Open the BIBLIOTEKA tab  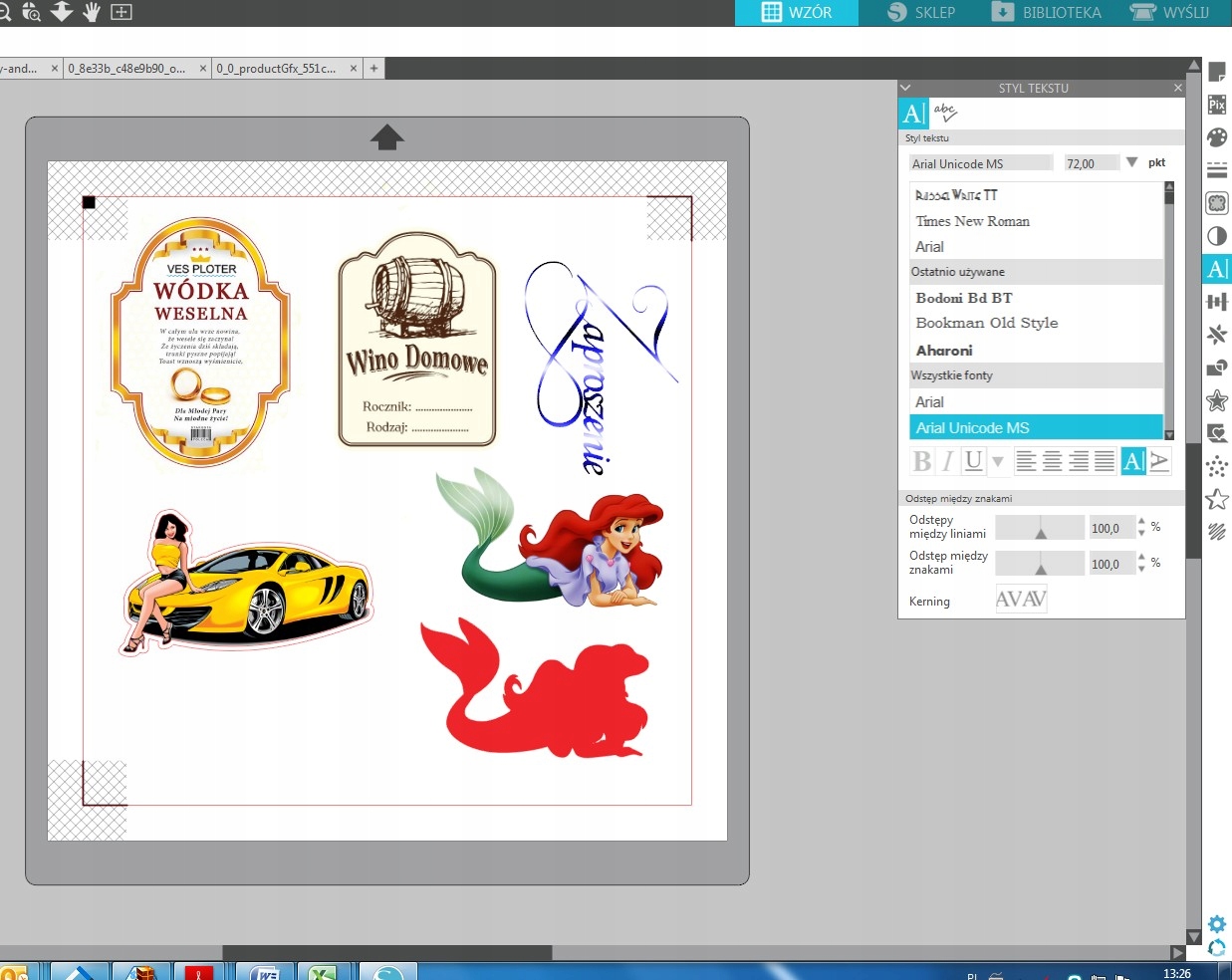[1047, 12]
